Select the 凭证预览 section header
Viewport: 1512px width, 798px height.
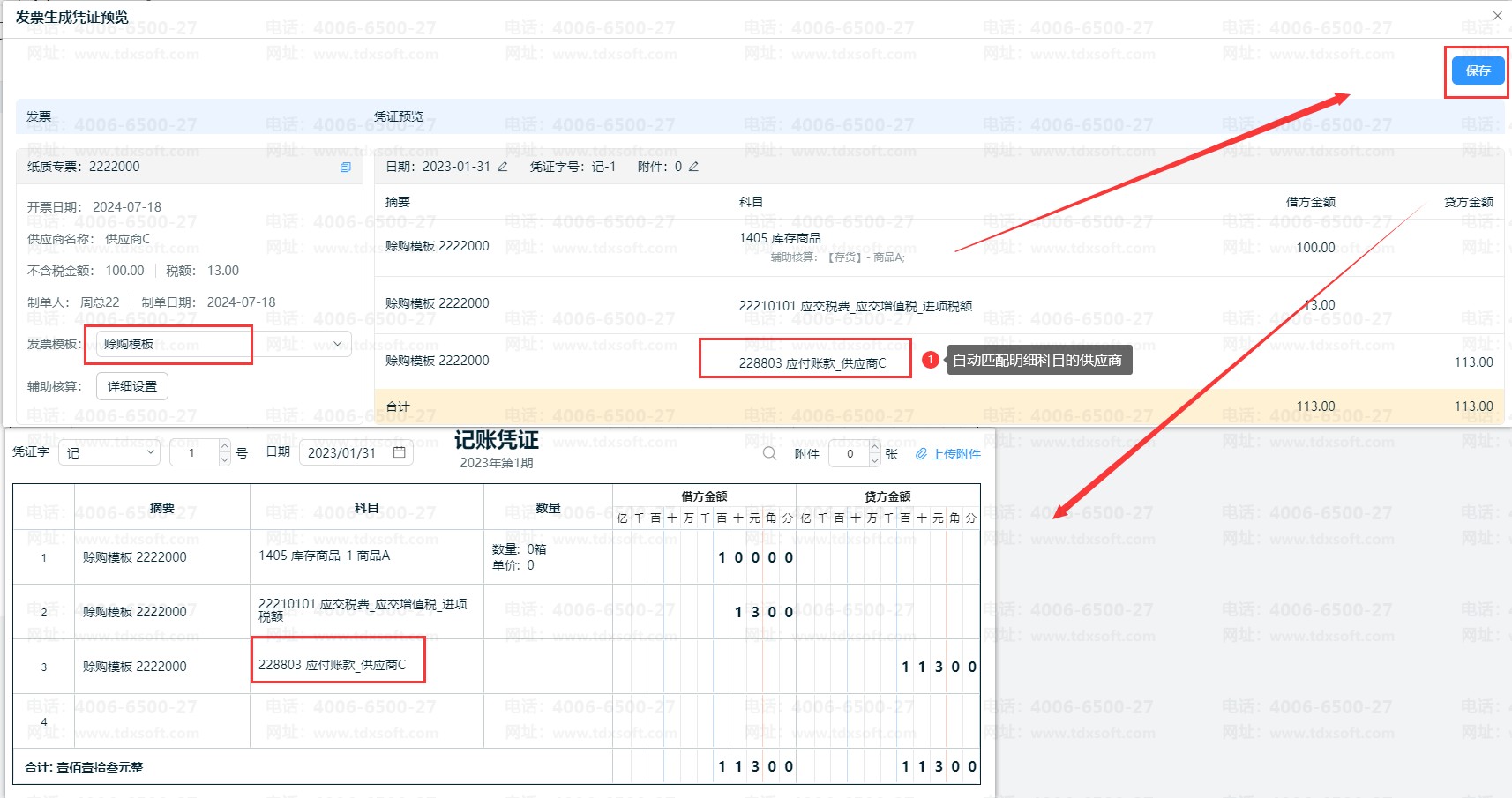tap(399, 116)
